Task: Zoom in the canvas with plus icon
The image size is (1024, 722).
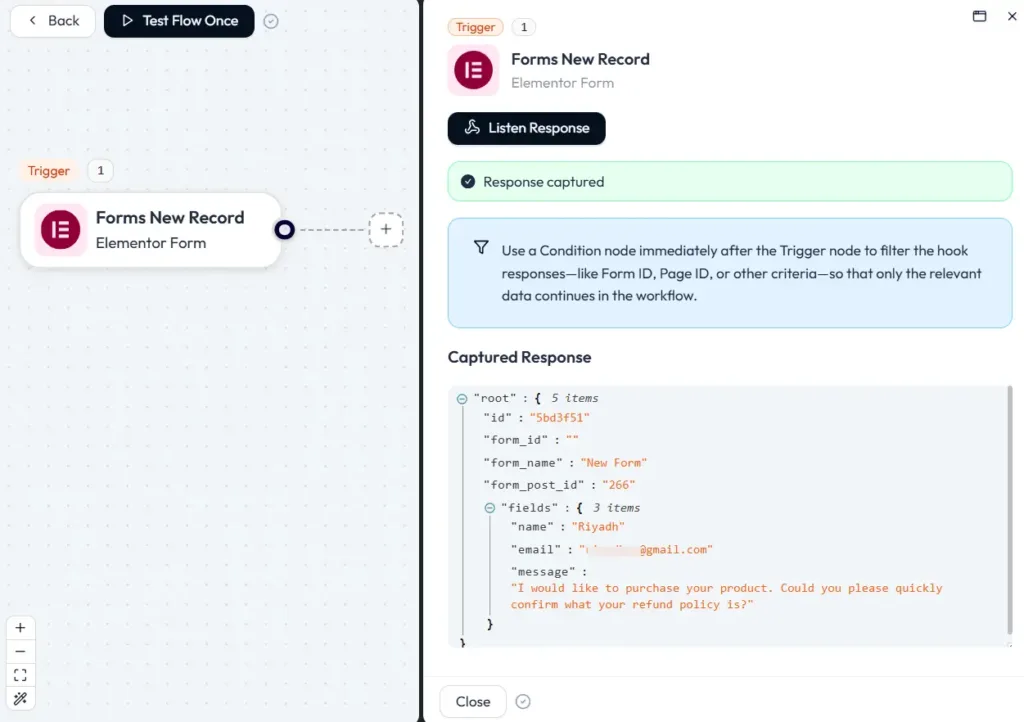Action: pyautogui.click(x=20, y=628)
